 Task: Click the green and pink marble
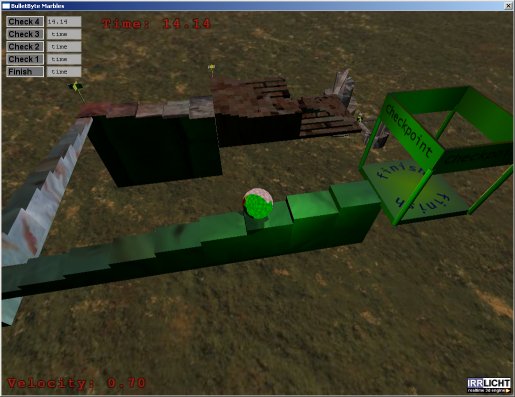258,203
